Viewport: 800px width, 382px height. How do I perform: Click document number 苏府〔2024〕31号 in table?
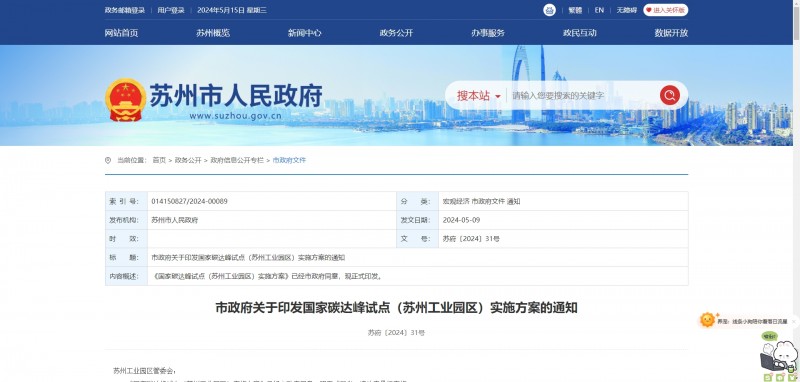point(471,239)
